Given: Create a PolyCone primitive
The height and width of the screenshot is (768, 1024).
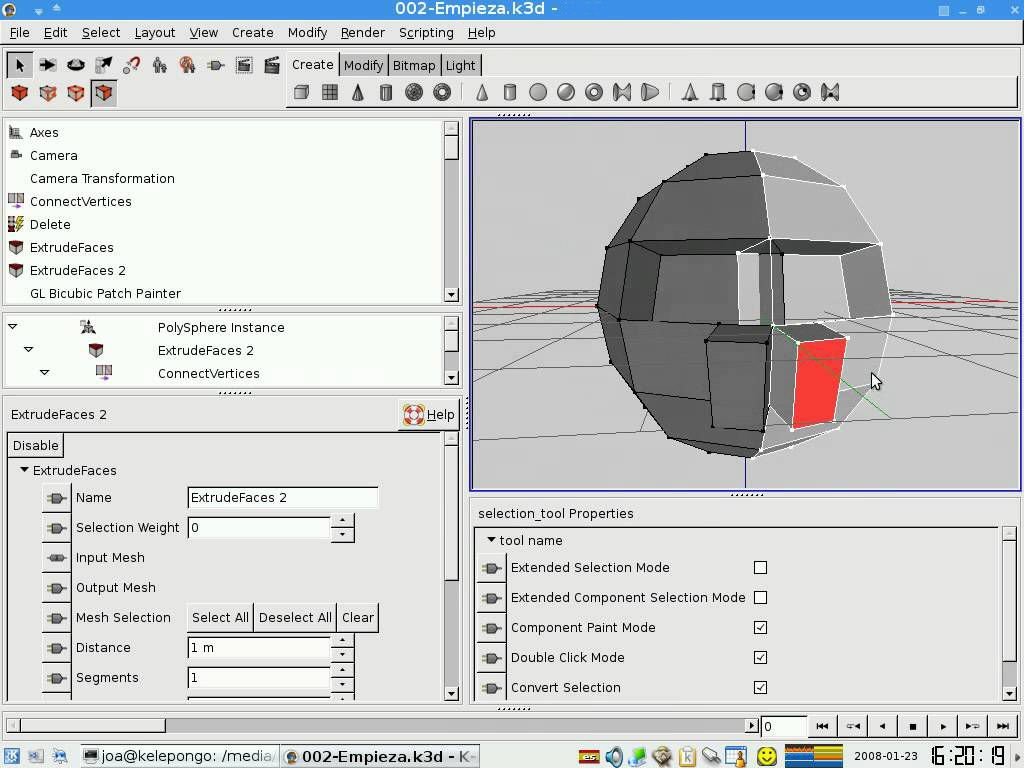Looking at the screenshot, I should pyautogui.click(x=356, y=91).
